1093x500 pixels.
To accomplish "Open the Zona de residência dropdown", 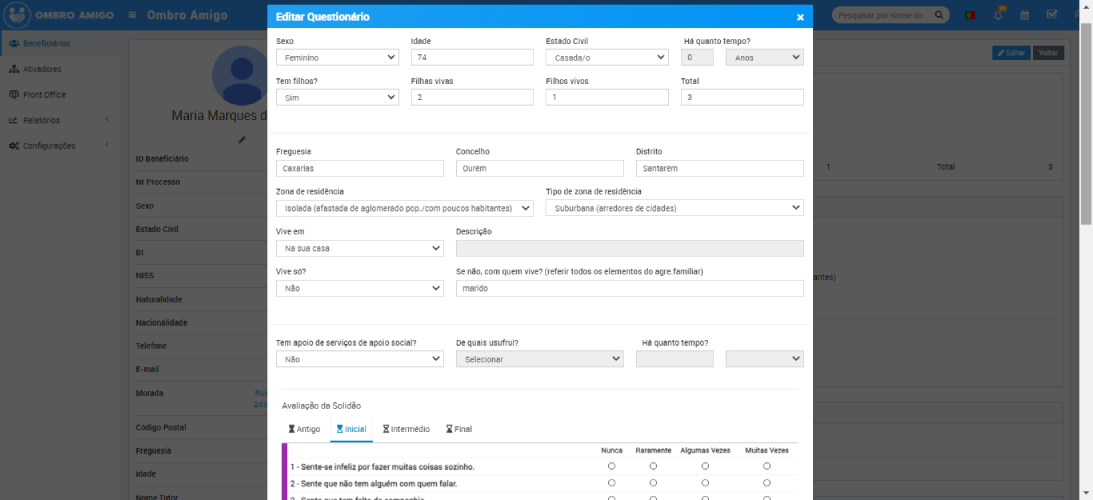I will [x=405, y=208].
